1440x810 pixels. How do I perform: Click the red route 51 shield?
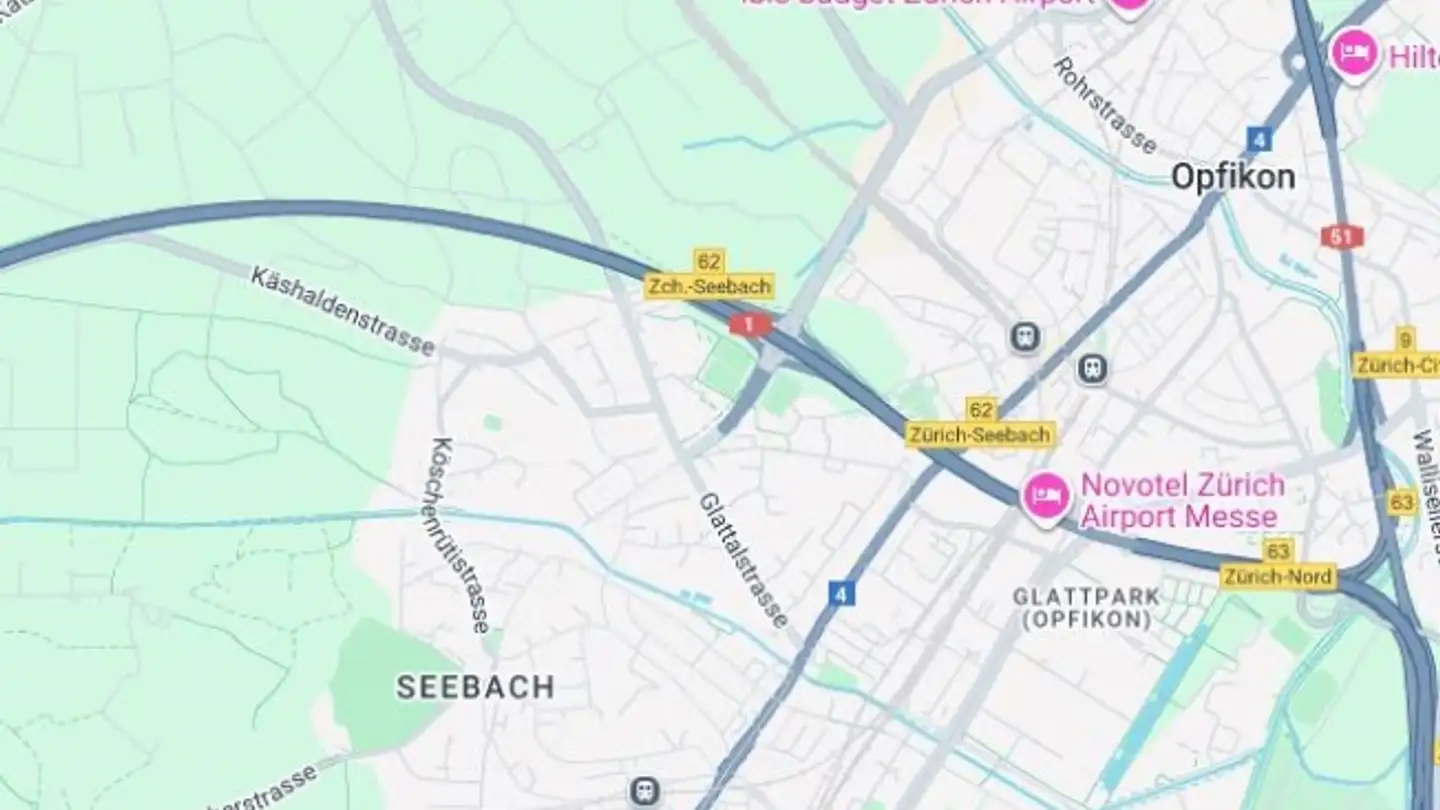(x=1340, y=237)
